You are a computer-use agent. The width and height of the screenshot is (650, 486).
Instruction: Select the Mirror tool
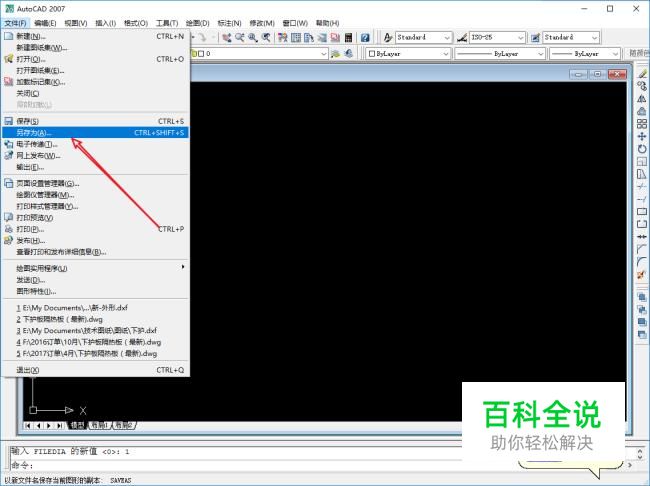coord(642,99)
